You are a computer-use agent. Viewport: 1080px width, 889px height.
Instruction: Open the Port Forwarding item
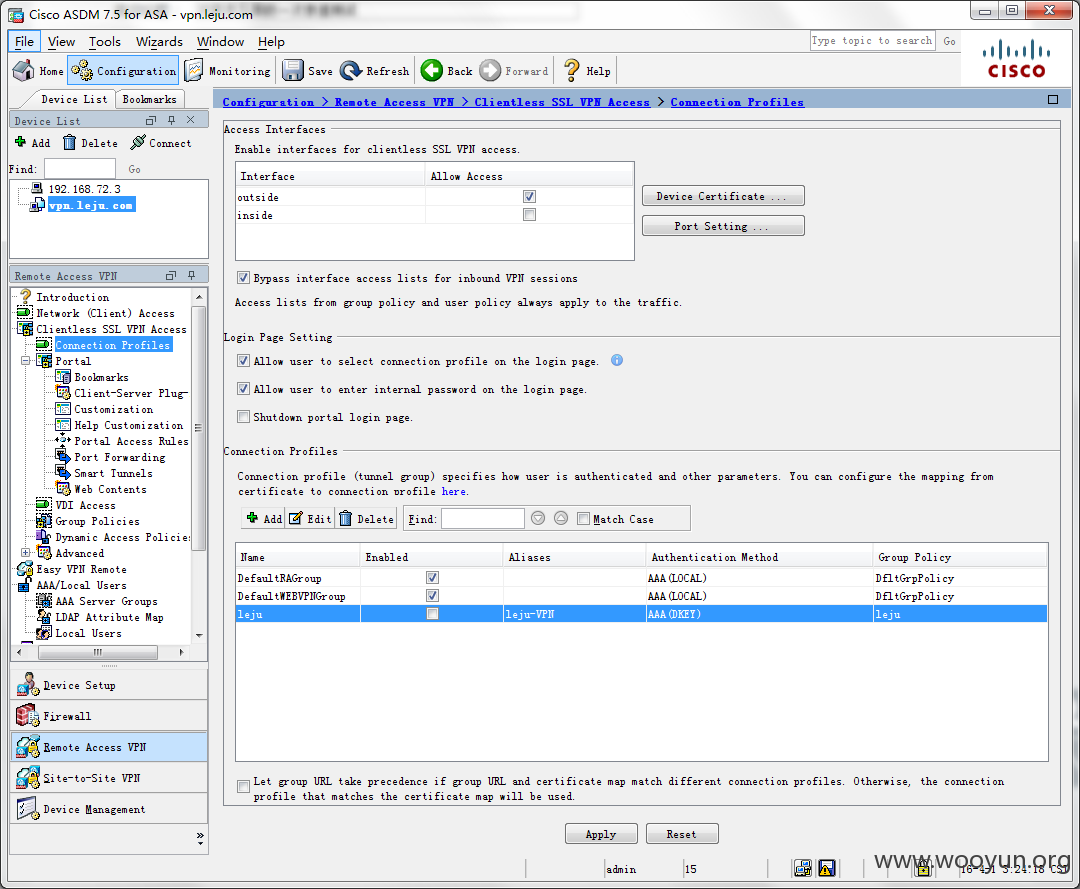120,457
